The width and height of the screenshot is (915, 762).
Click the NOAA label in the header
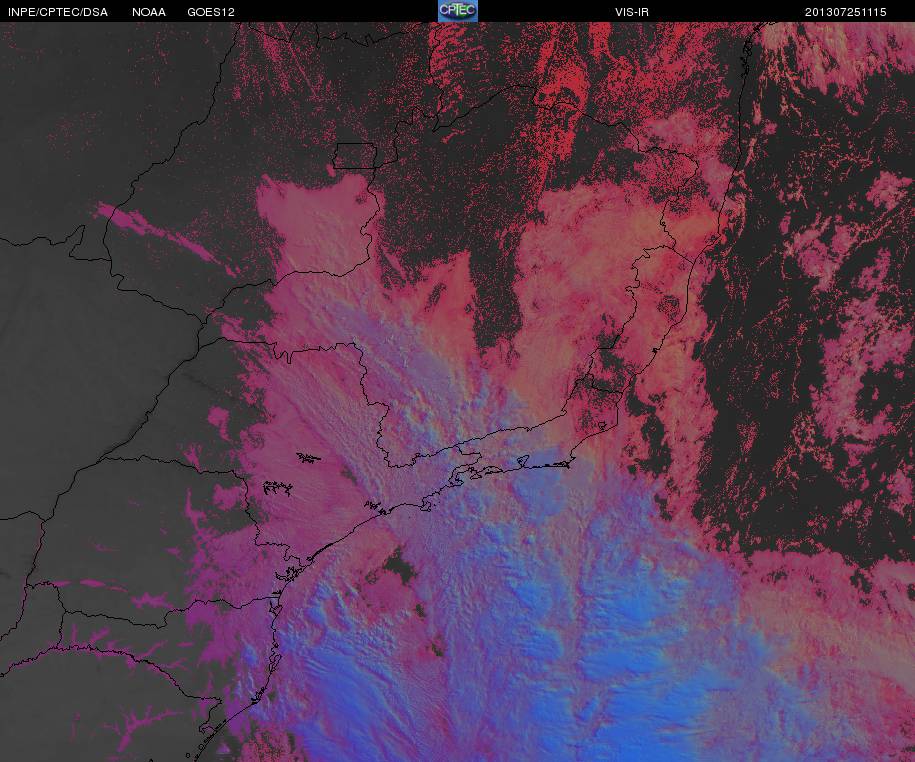tap(149, 12)
